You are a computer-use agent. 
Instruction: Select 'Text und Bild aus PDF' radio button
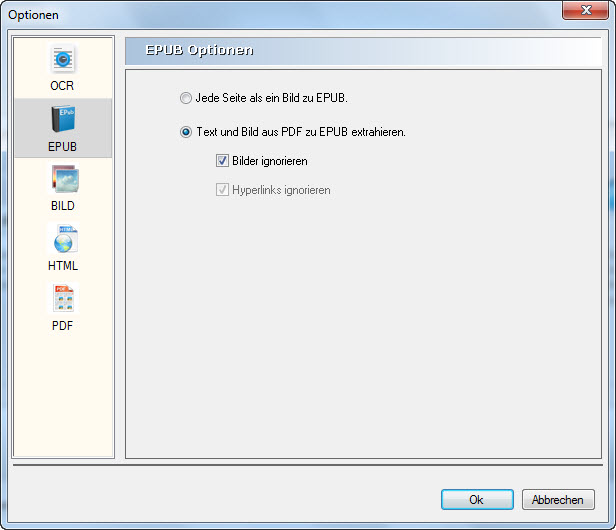point(186,132)
